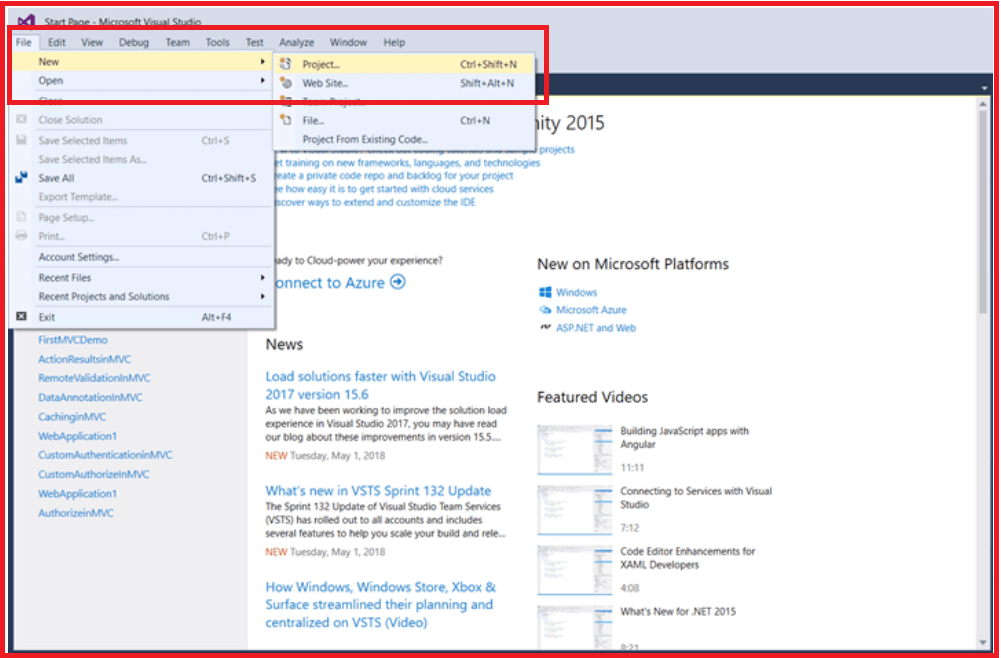Image resolution: width=1001 pixels, height=658 pixels.
Task: Select Project From Existing Code...
Action: (x=405, y=139)
